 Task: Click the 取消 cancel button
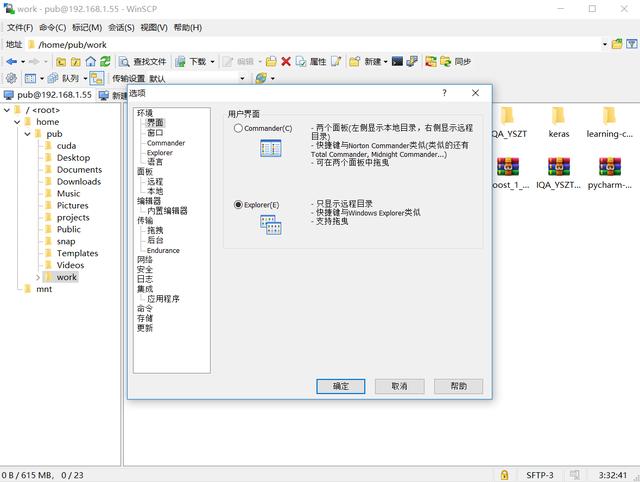399,386
